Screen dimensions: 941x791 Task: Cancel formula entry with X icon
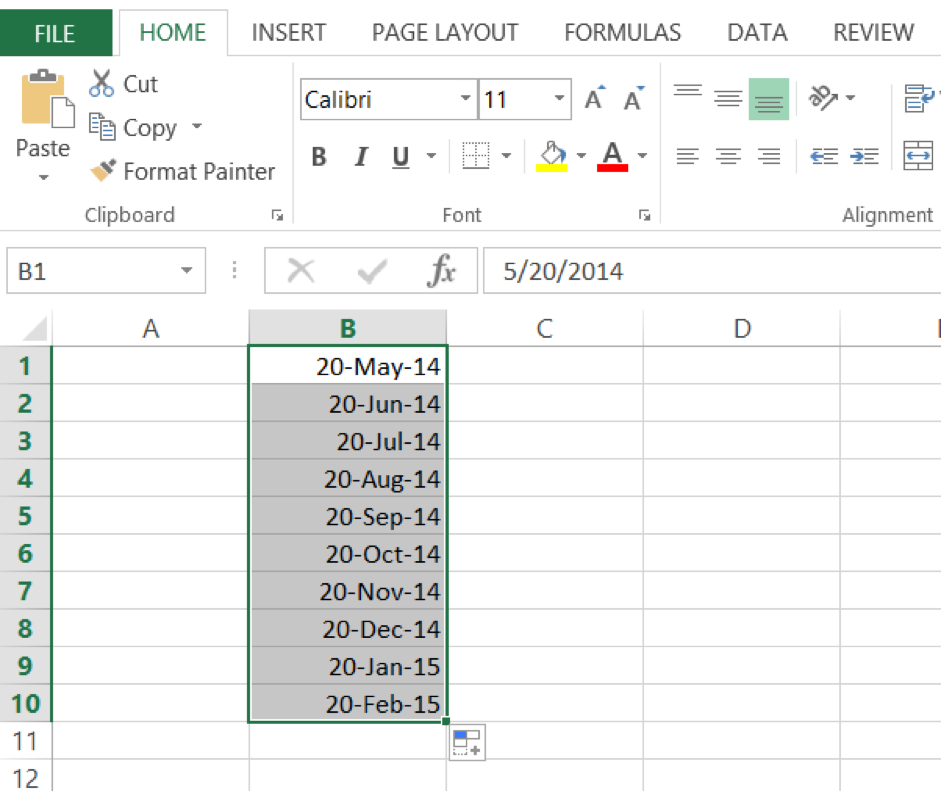[301, 271]
